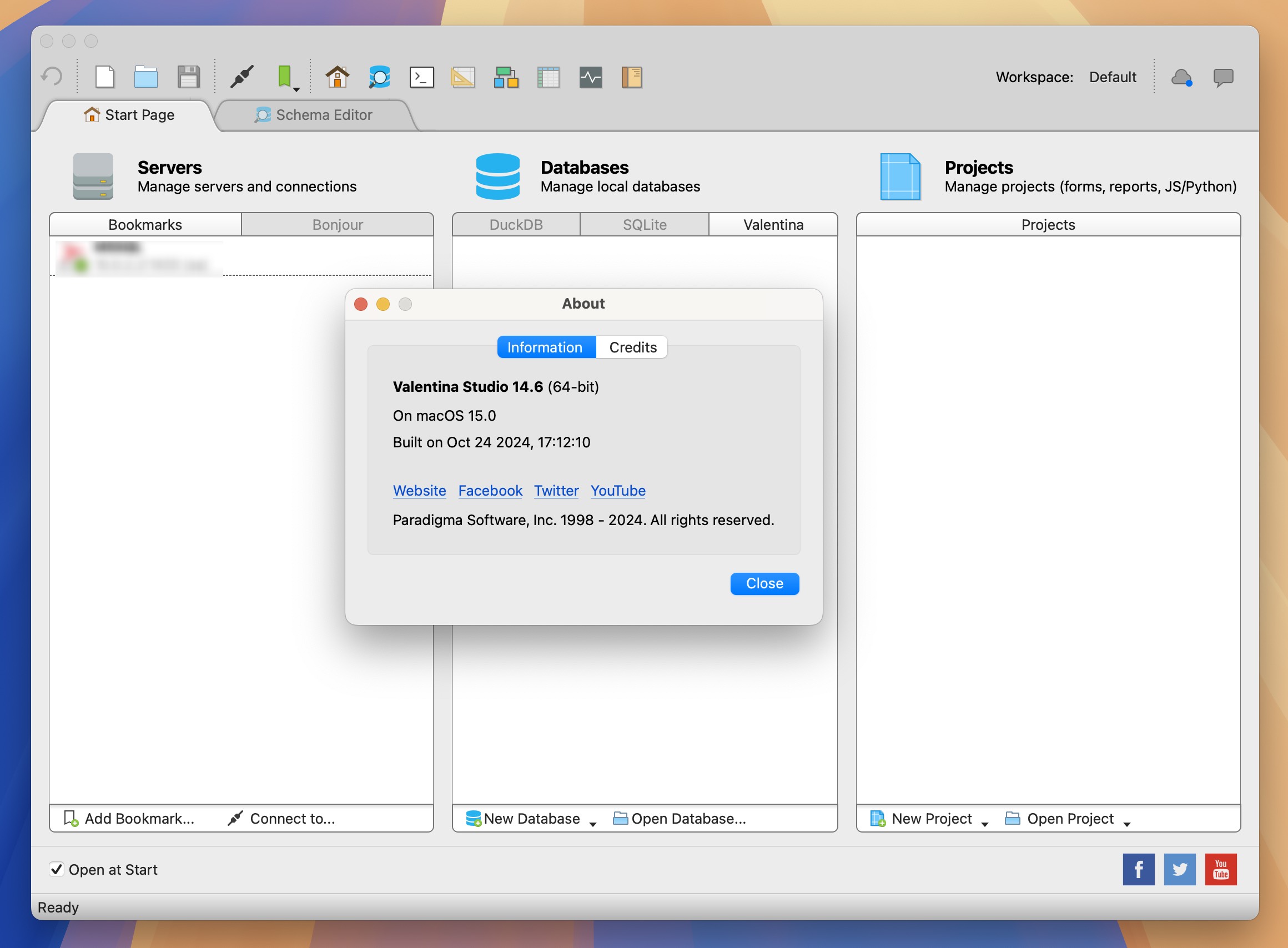Open the bookmark dropdown arrow in toolbar
This screenshot has width=1288, height=948.
296,89
